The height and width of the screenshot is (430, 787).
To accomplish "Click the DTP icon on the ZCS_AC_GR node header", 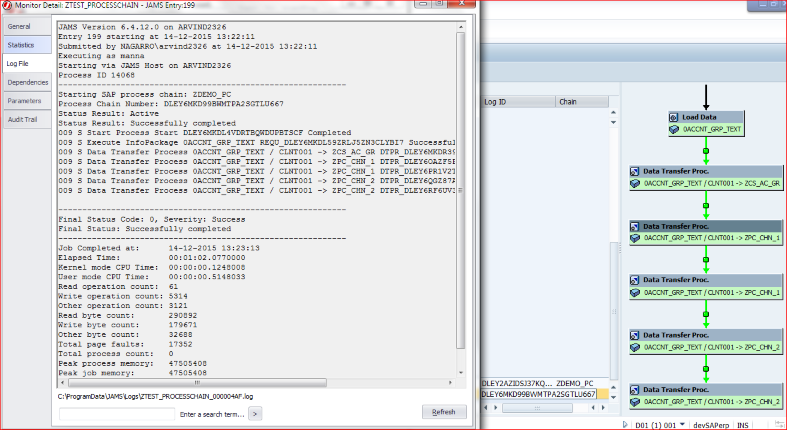I will pyautogui.click(x=635, y=171).
